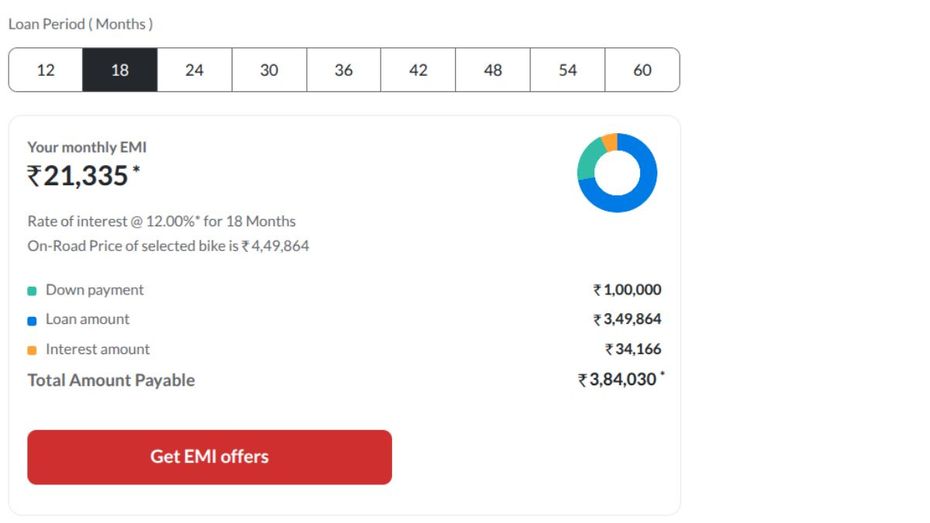The height and width of the screenshot is (523, 930).
Task: Set loan period to 42 months
Action: point(418,70)
